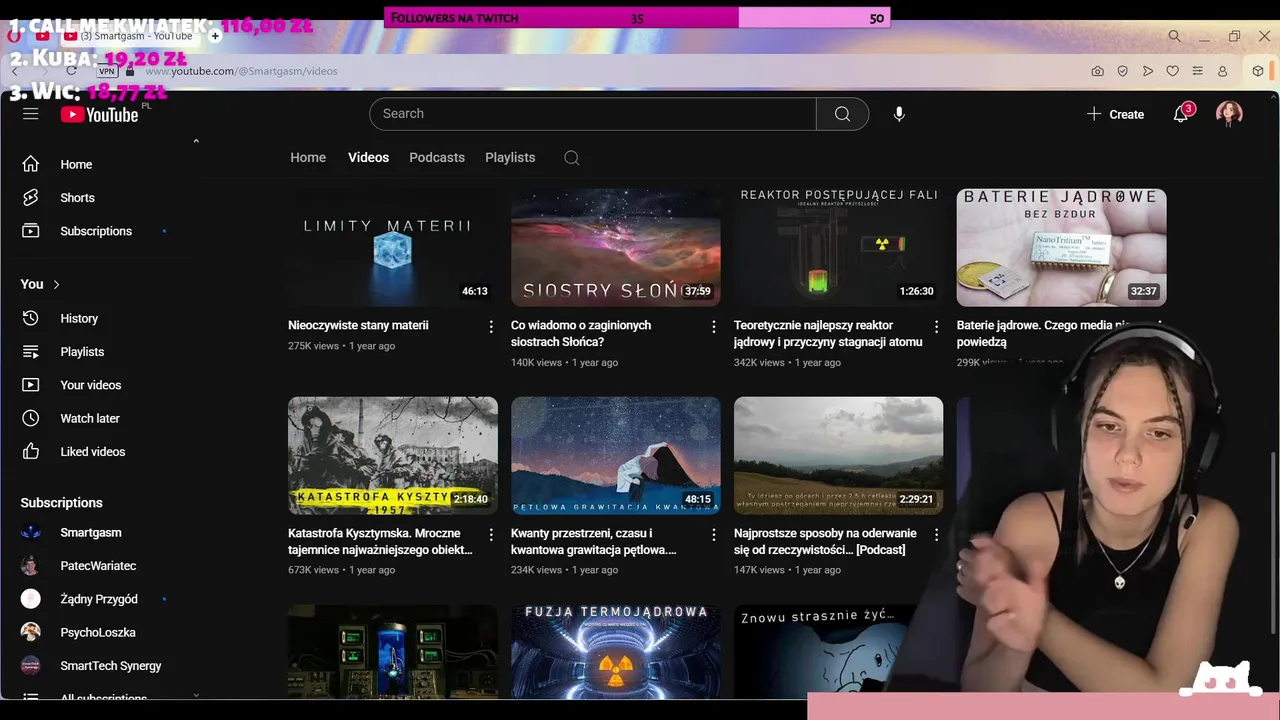Screen dimensions: 1280x720
Task: Switch to the channel Podcasts tab
Action: (x=437, y=158)
